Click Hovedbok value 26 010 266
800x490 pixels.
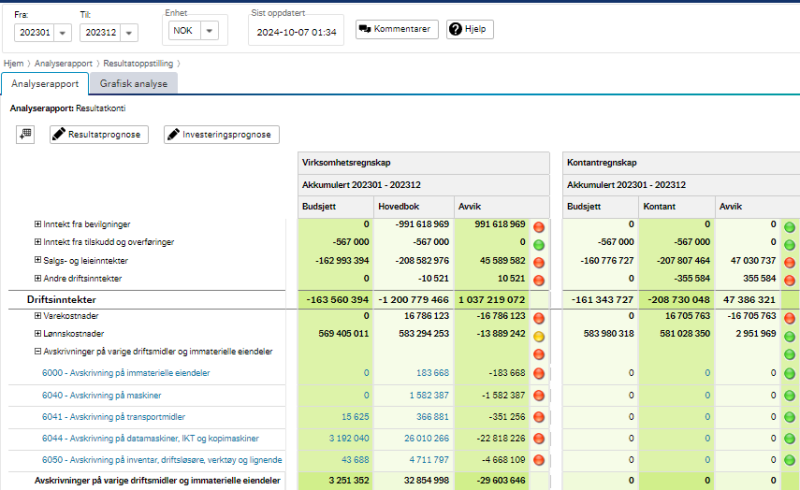point(427,438)
